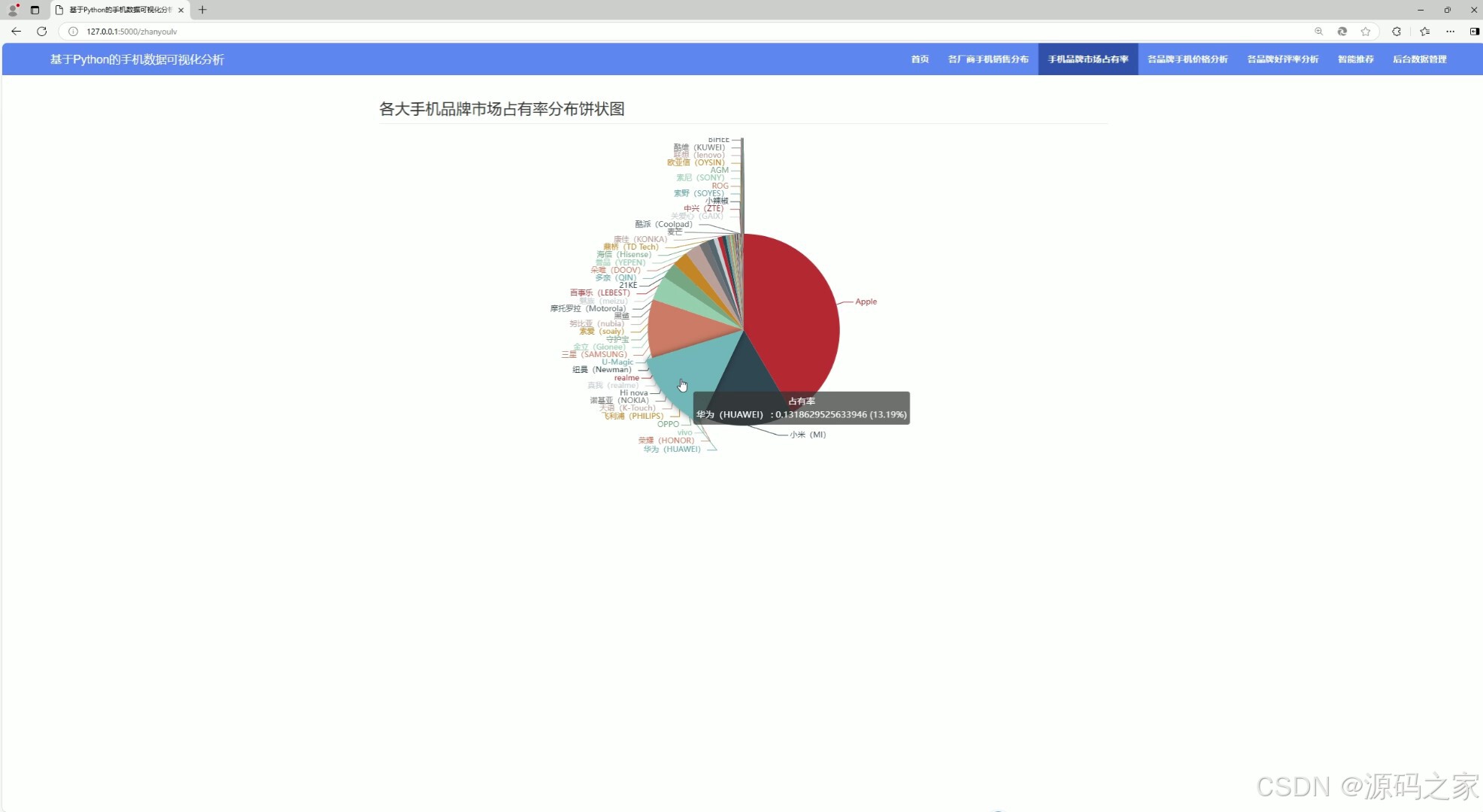The image size is (1483, 812).
Task: Open the 各品牌手机价格分析 page
Action: 1187,59
